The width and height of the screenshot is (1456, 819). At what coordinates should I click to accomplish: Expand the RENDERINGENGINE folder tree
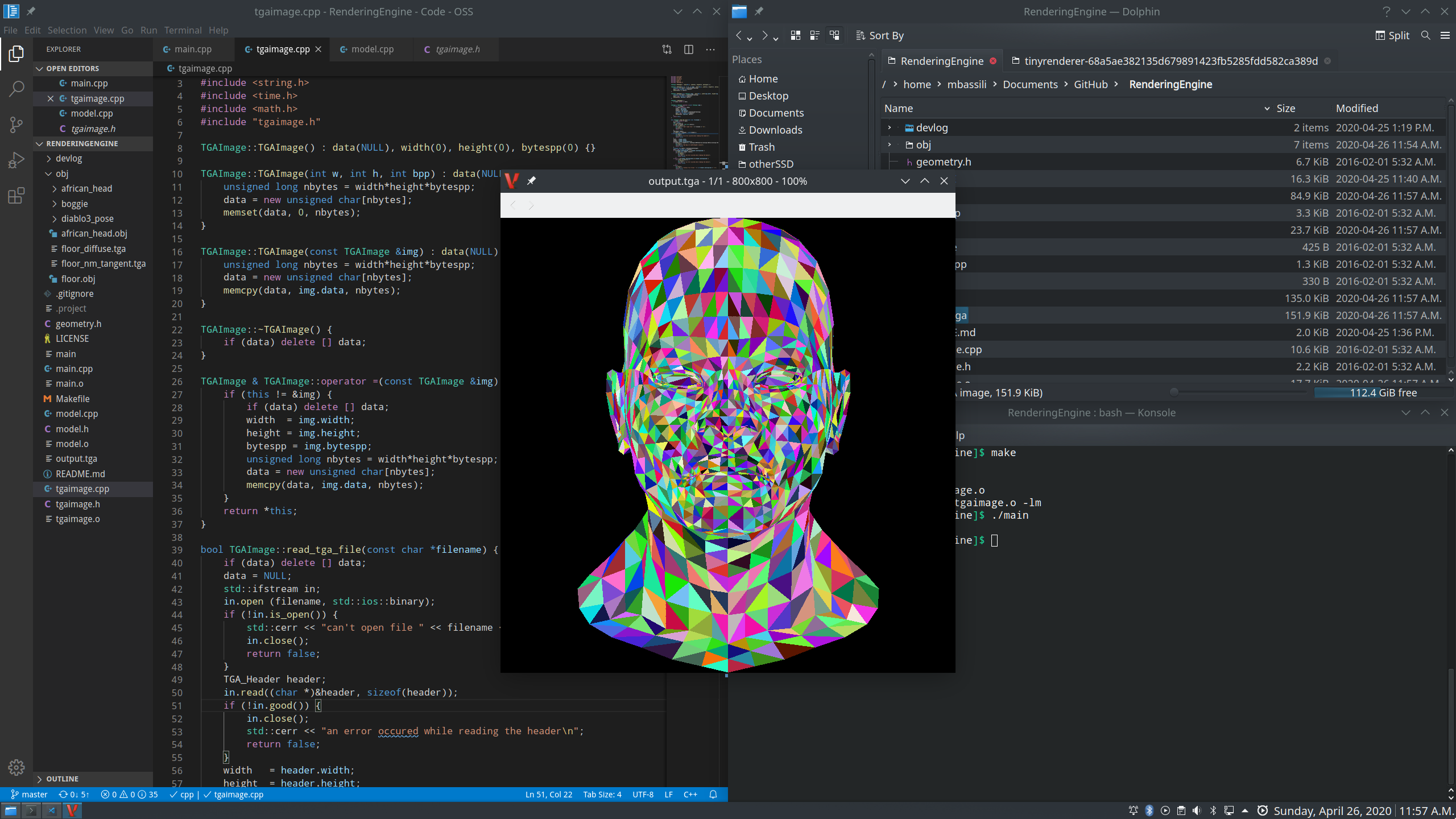click(38, 143)
